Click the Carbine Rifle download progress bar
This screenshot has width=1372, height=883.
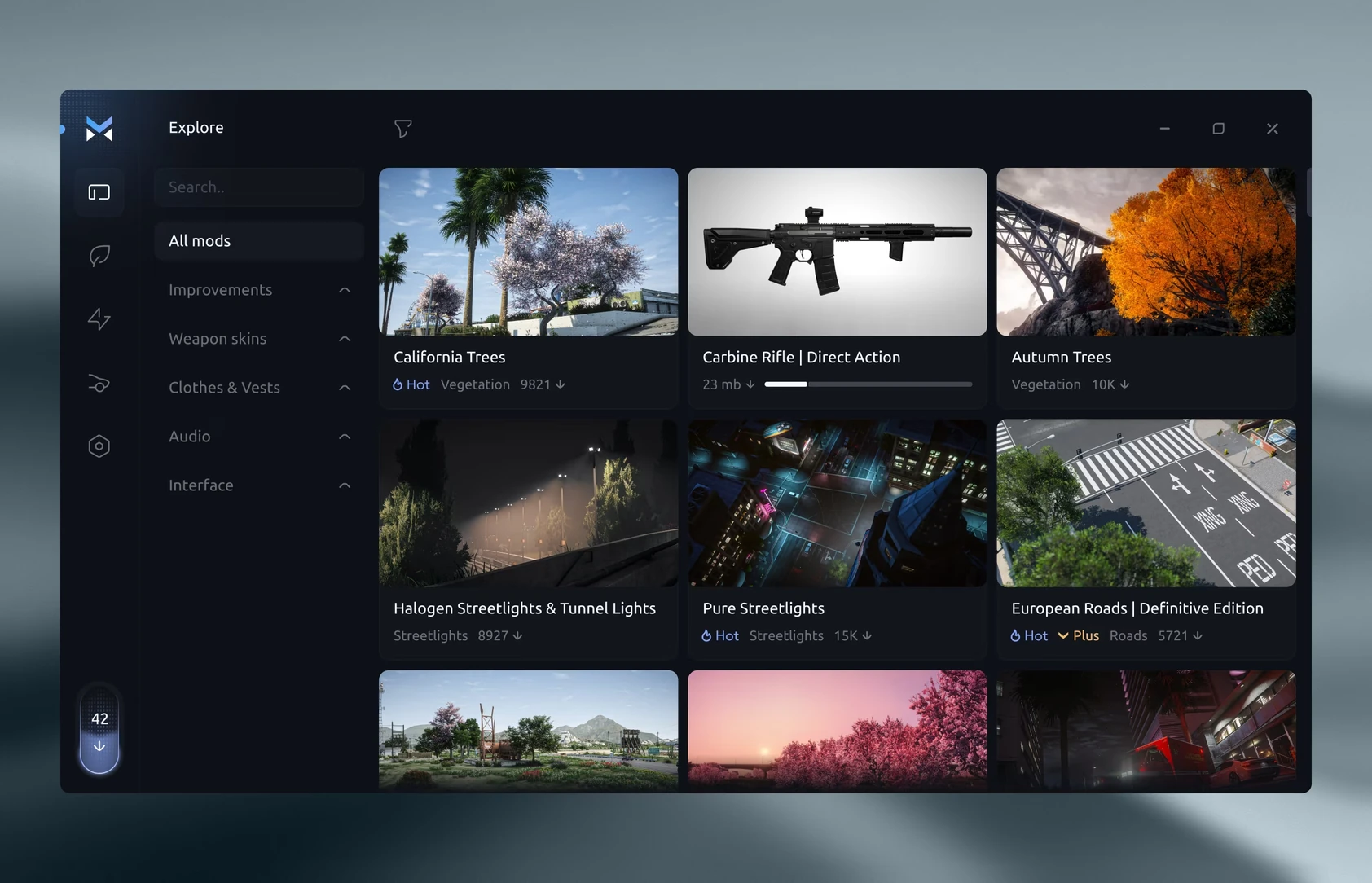(x=868, y=384)
